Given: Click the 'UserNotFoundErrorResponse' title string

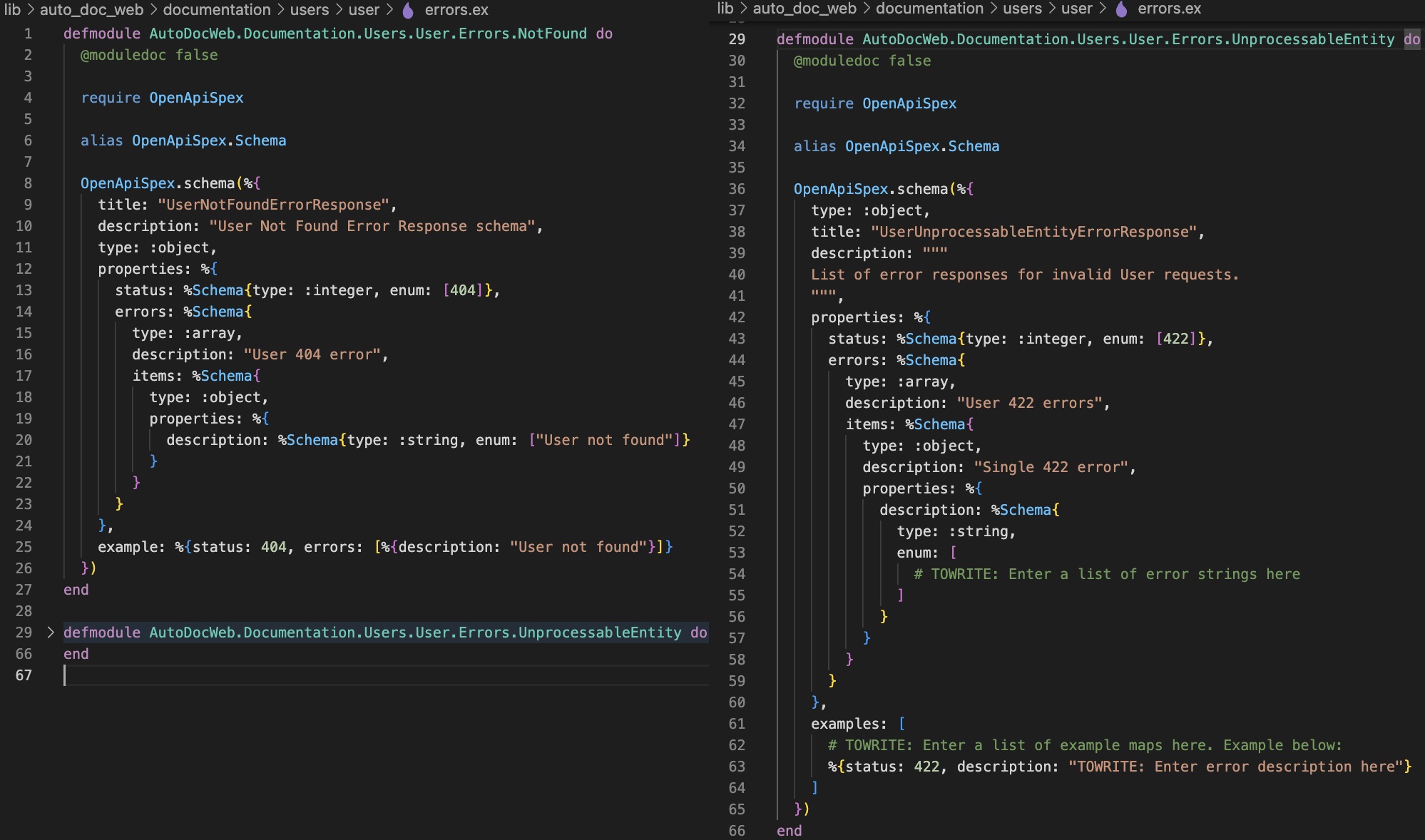Looking at the screenshot, I should (x=273, y=205).
